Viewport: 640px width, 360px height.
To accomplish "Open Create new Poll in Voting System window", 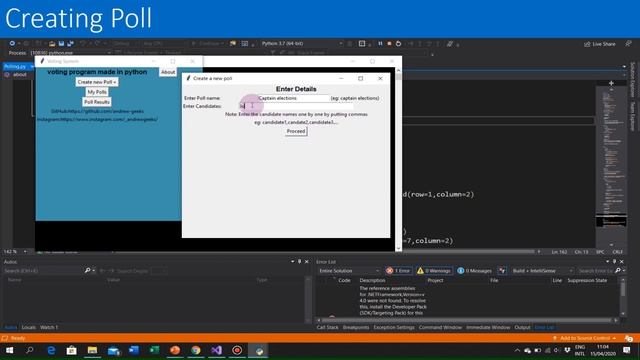I will 97,82.
